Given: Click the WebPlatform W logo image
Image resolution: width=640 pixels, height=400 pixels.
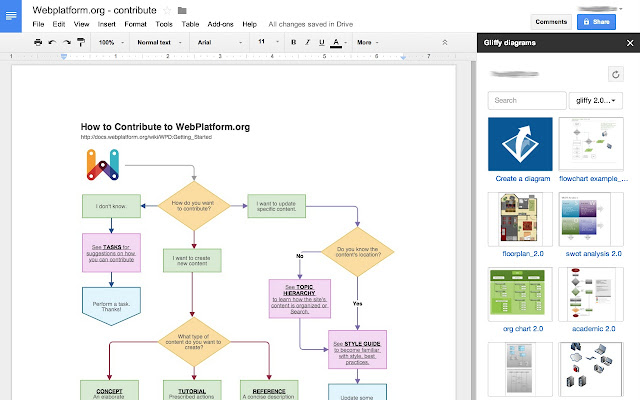Looking at the screenshot, I should [x=103, y=164].
